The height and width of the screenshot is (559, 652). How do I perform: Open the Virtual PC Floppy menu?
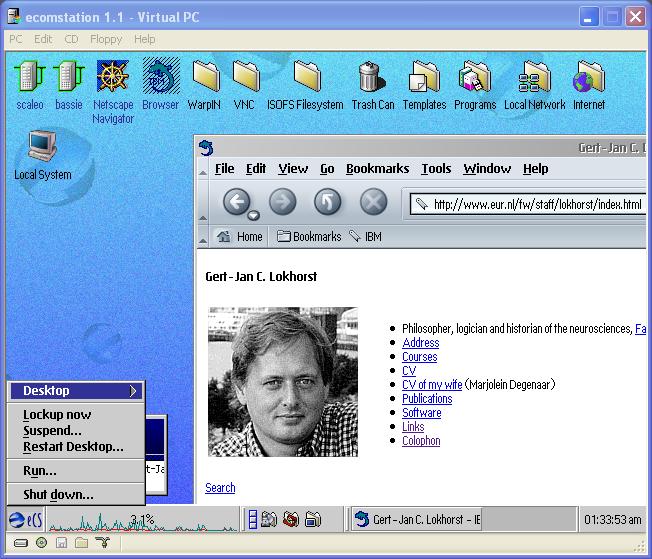pyautogui.click(x=106, y=39)
